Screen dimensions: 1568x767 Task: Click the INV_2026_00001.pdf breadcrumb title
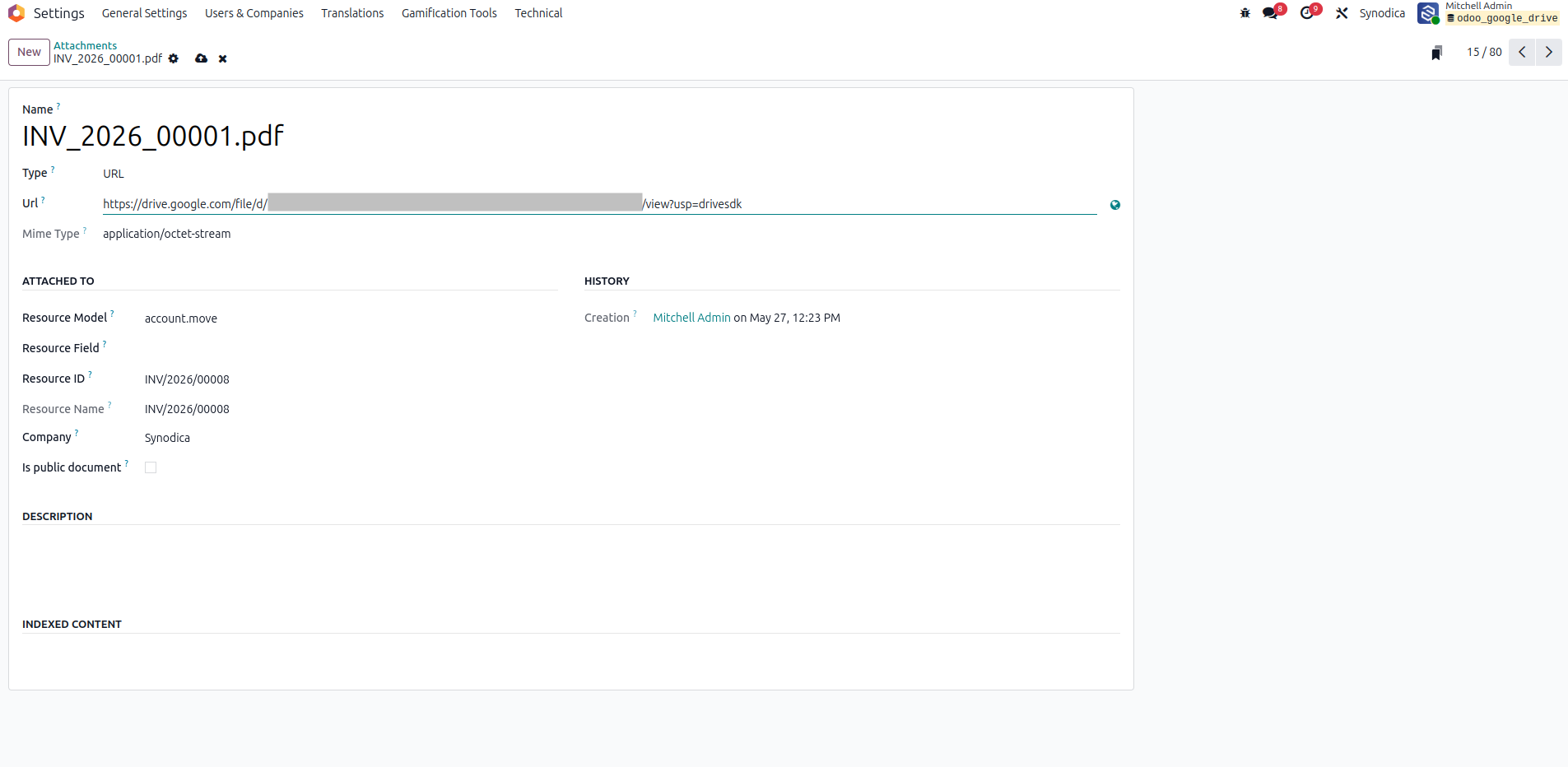point(108,58)
